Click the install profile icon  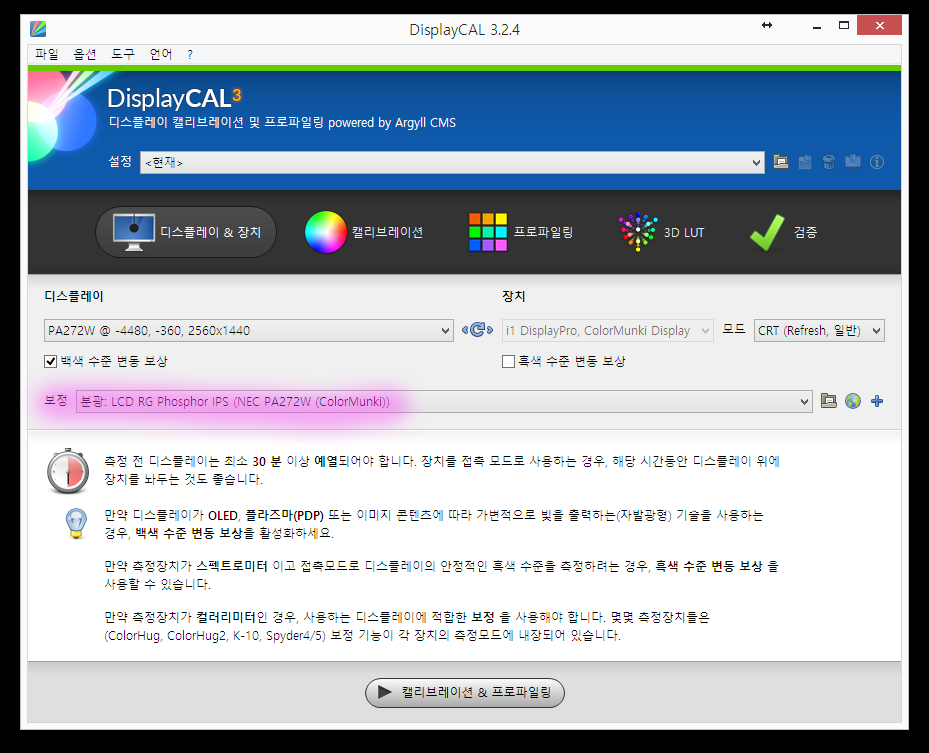853,161
